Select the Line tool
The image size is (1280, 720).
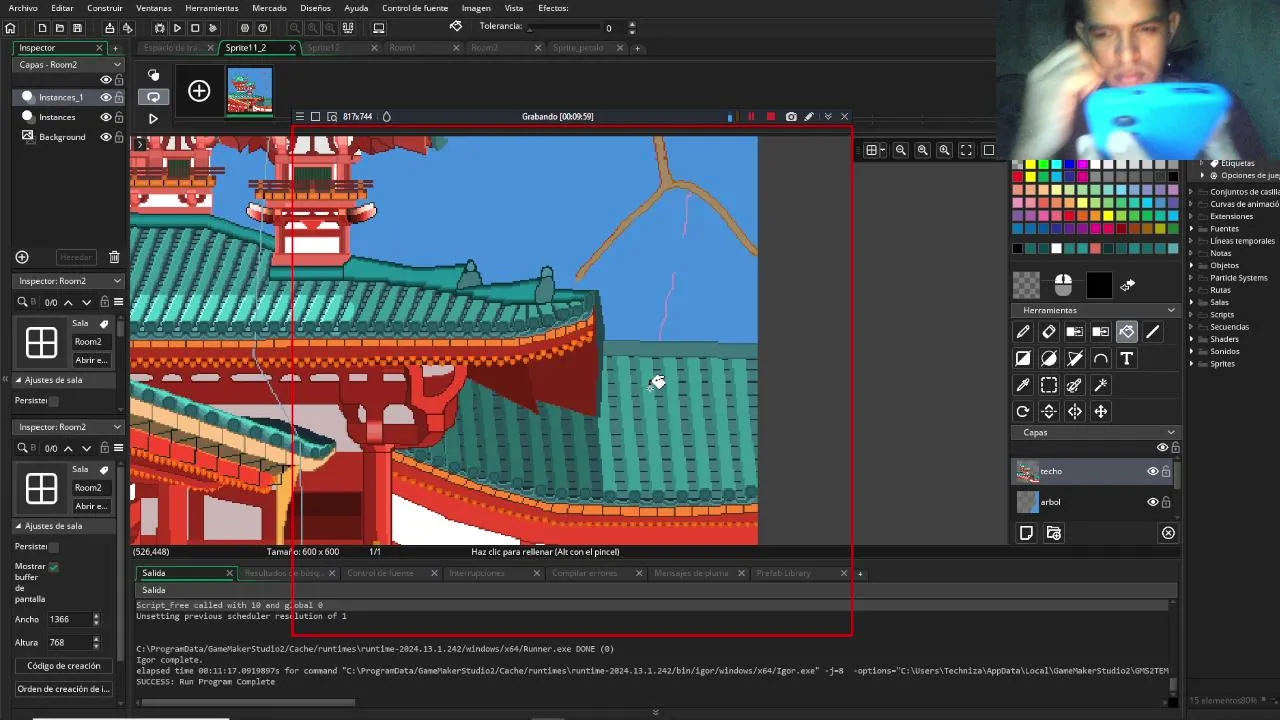coord(1153,332)
